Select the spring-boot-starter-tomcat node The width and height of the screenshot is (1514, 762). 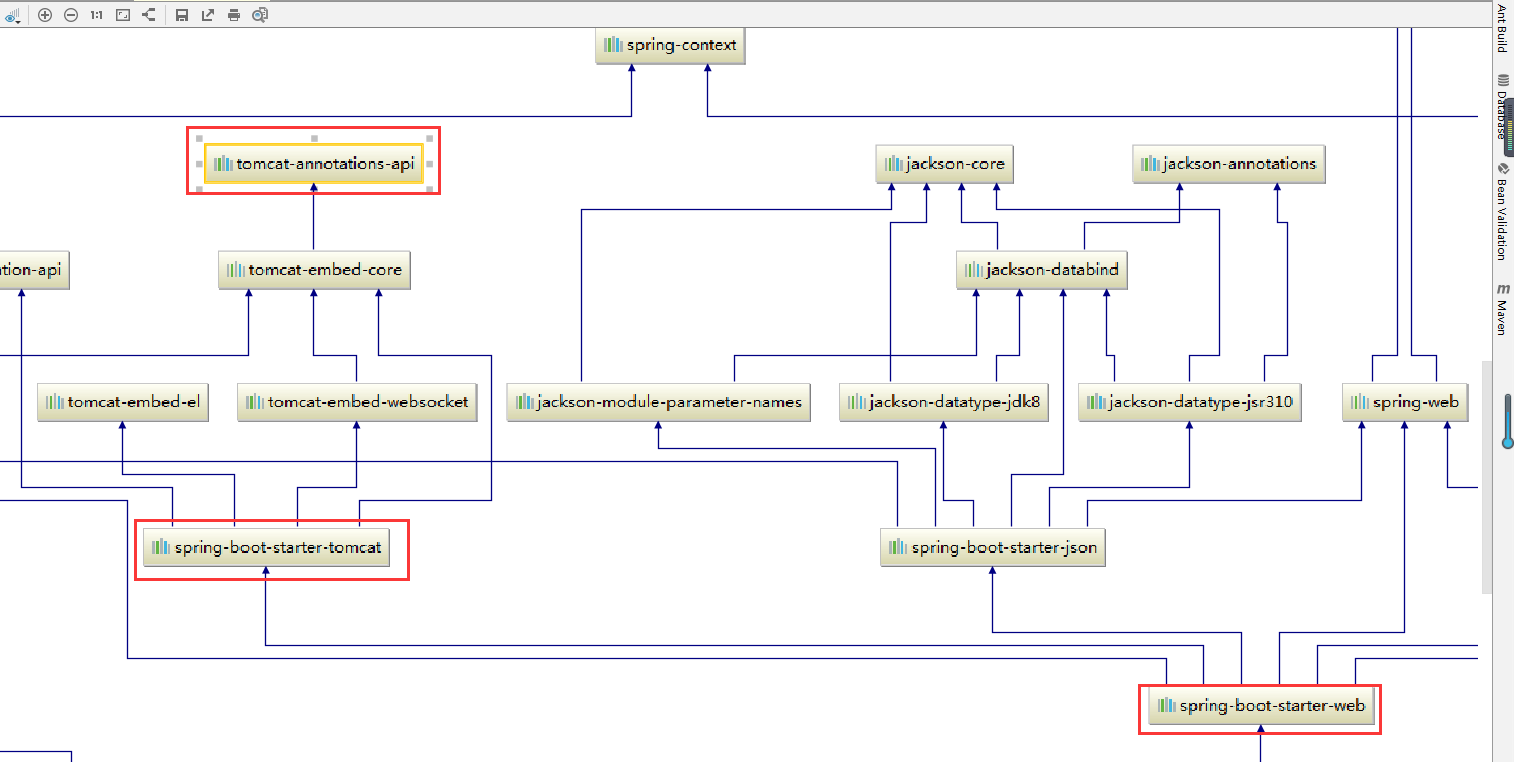(x=265, y=548)
